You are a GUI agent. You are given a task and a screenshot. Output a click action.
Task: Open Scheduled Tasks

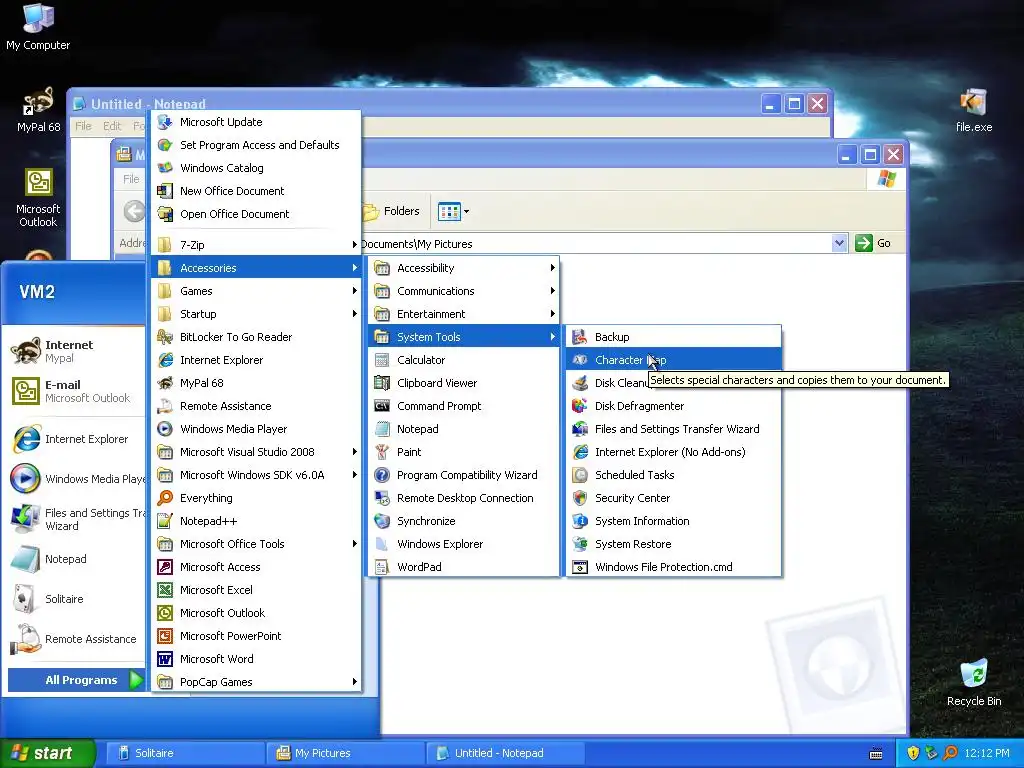[673, 475]
